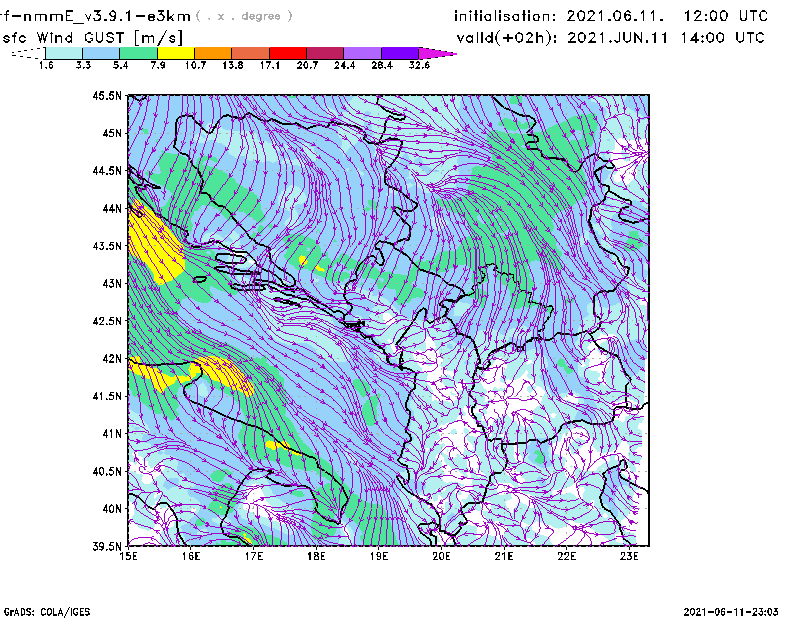800x618 pixels.
Task: Click the '17.1' colorbar value
Action: [270, 65]
